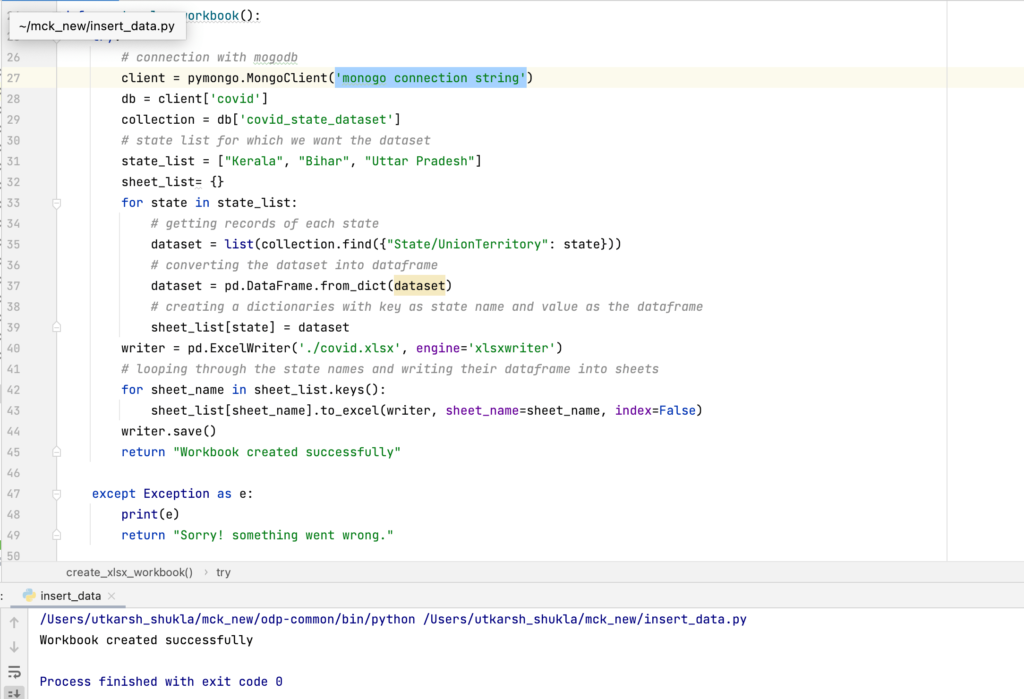Click fold end marker on line 45

57,452
